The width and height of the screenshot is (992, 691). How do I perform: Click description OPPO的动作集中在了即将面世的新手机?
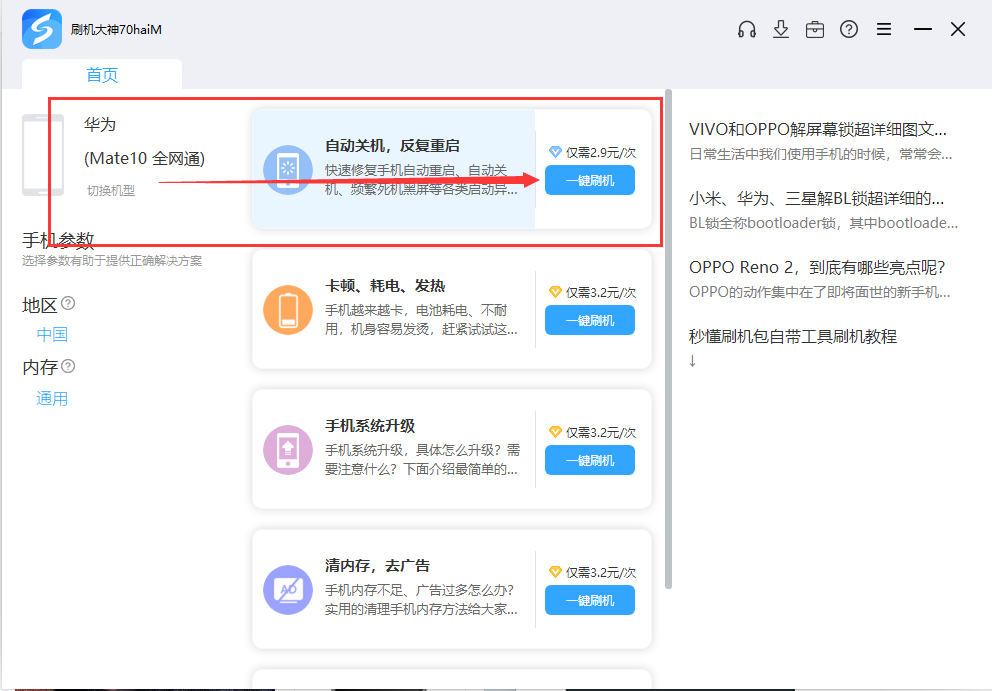click(820, 292)
